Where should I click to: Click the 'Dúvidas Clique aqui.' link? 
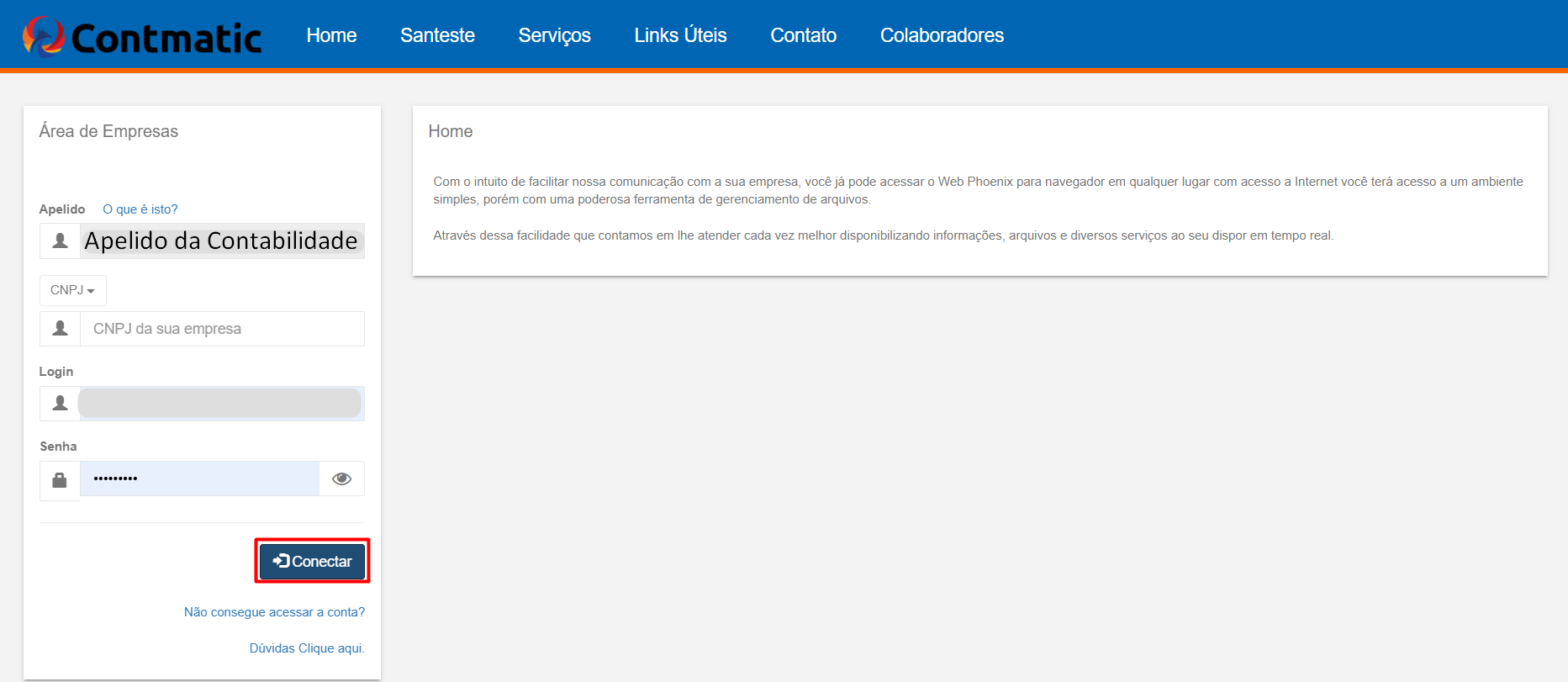[307, 648]
